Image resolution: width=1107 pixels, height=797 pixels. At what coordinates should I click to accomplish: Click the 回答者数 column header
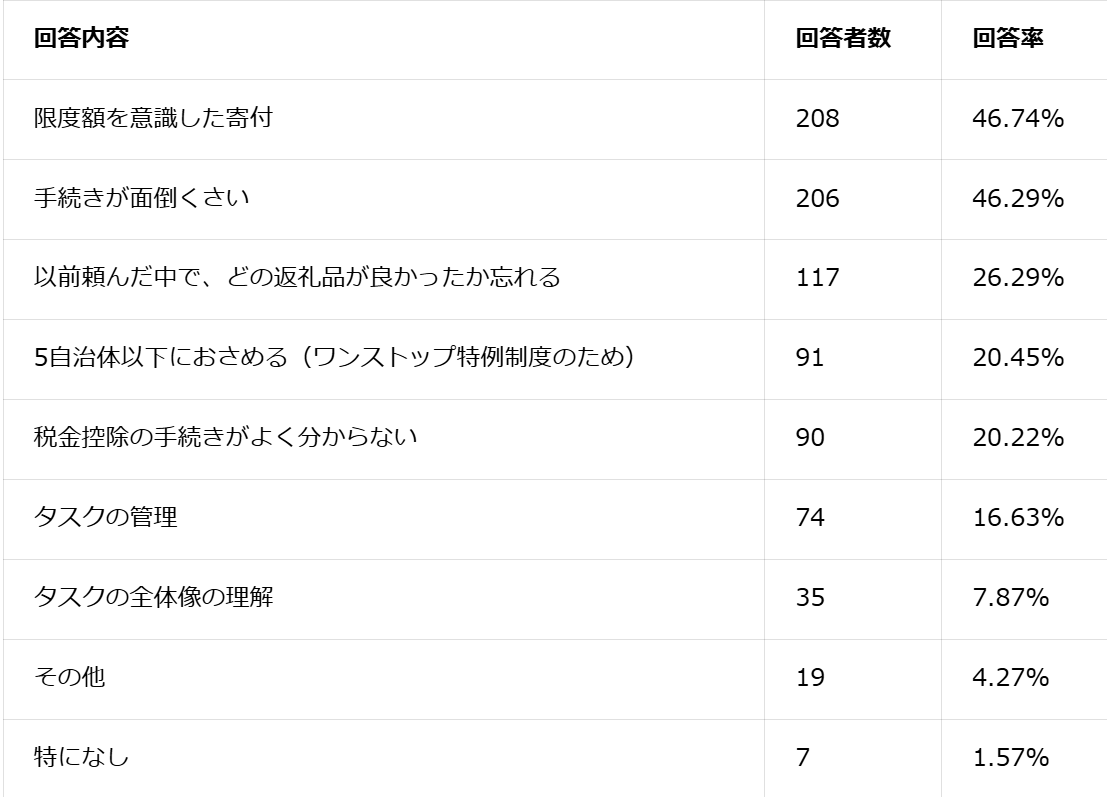[x=843, y=39]
